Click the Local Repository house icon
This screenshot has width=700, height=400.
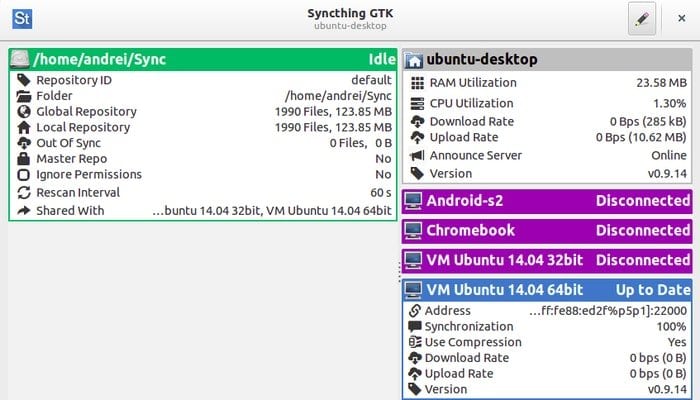click(x=24, y=127)
